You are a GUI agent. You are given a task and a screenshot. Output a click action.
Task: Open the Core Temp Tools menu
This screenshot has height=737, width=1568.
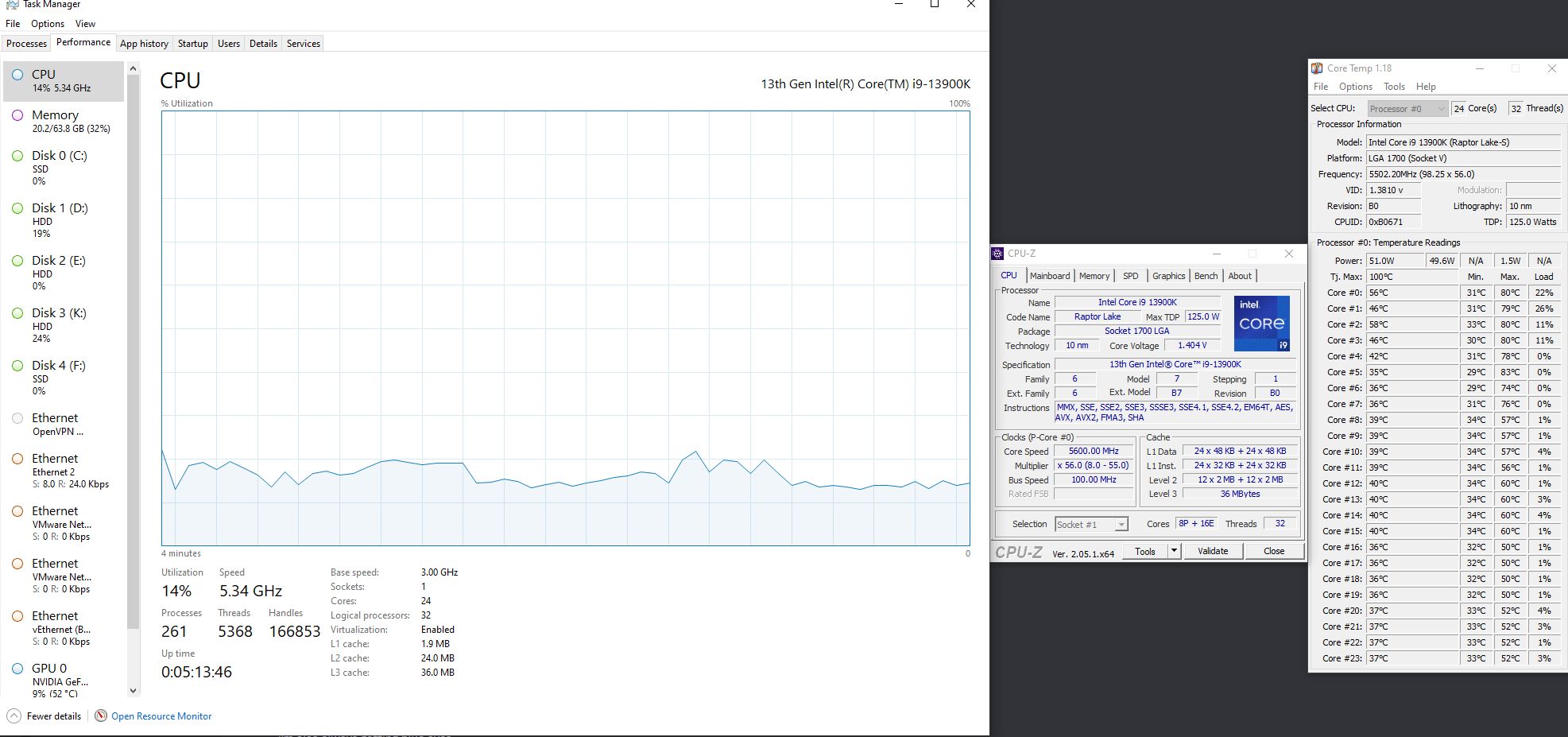(1394, 87)
